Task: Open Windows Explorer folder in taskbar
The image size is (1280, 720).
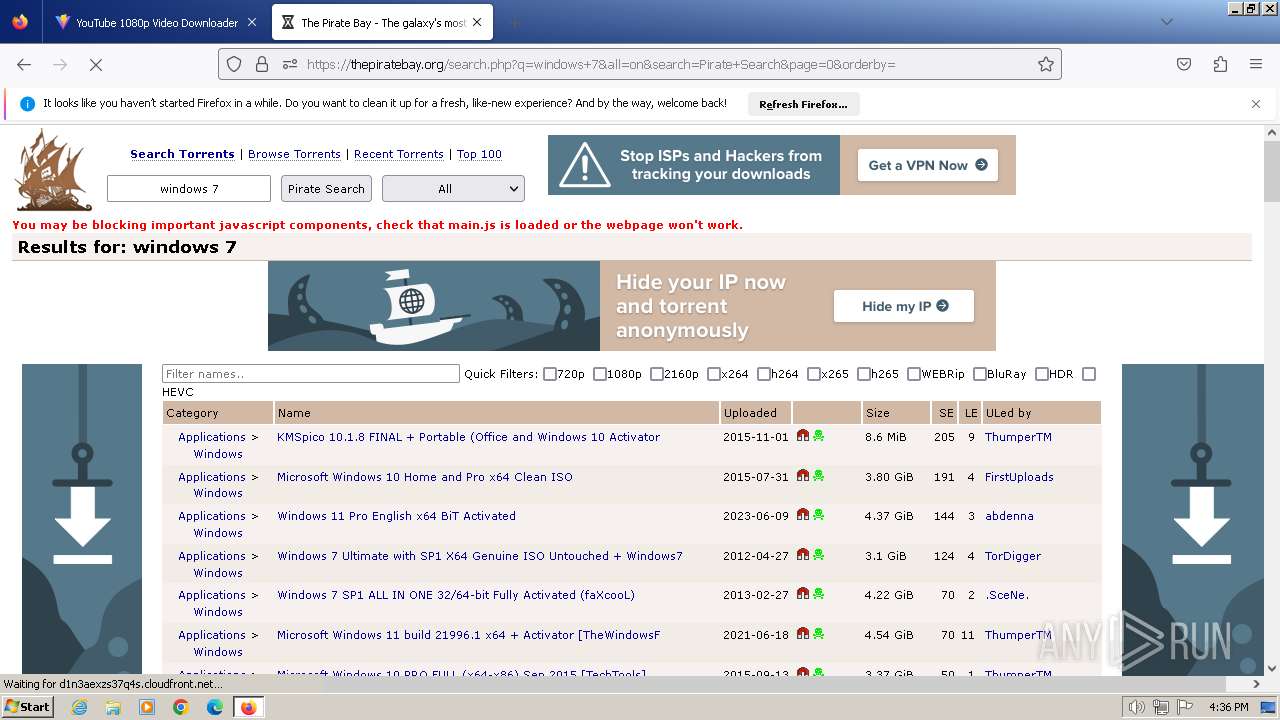Action: coord(113,707)
